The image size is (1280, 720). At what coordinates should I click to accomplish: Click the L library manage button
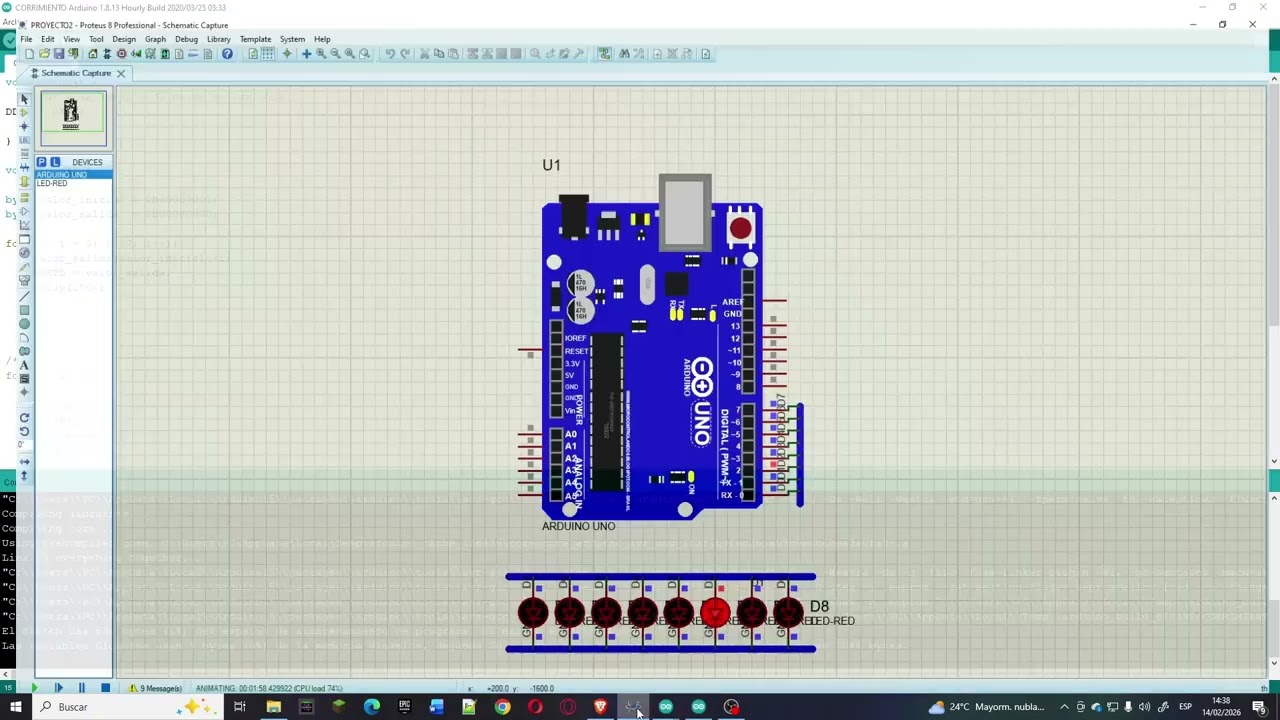(x=55, y=162)
